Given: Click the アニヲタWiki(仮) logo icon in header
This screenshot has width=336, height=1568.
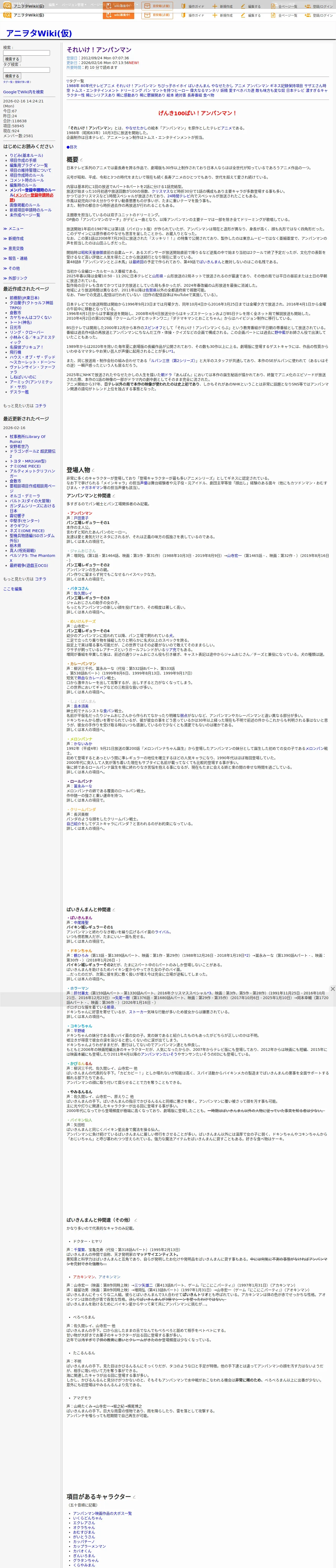Looking at the screenshot, I should tap(7, 15).
